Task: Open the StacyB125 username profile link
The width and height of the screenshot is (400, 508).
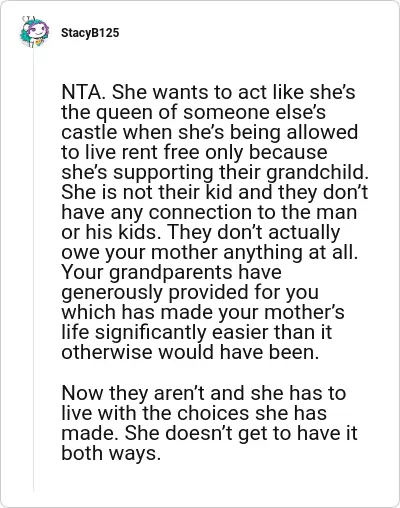Action: click(90, 33)
